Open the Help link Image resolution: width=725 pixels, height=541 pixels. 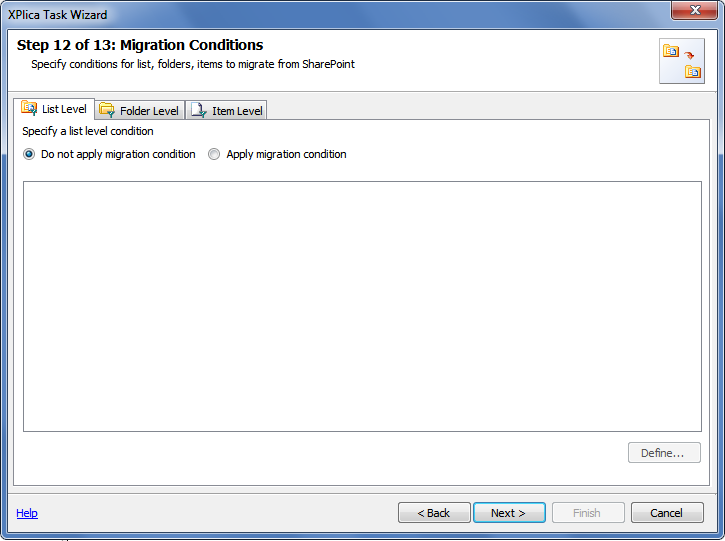27,513
